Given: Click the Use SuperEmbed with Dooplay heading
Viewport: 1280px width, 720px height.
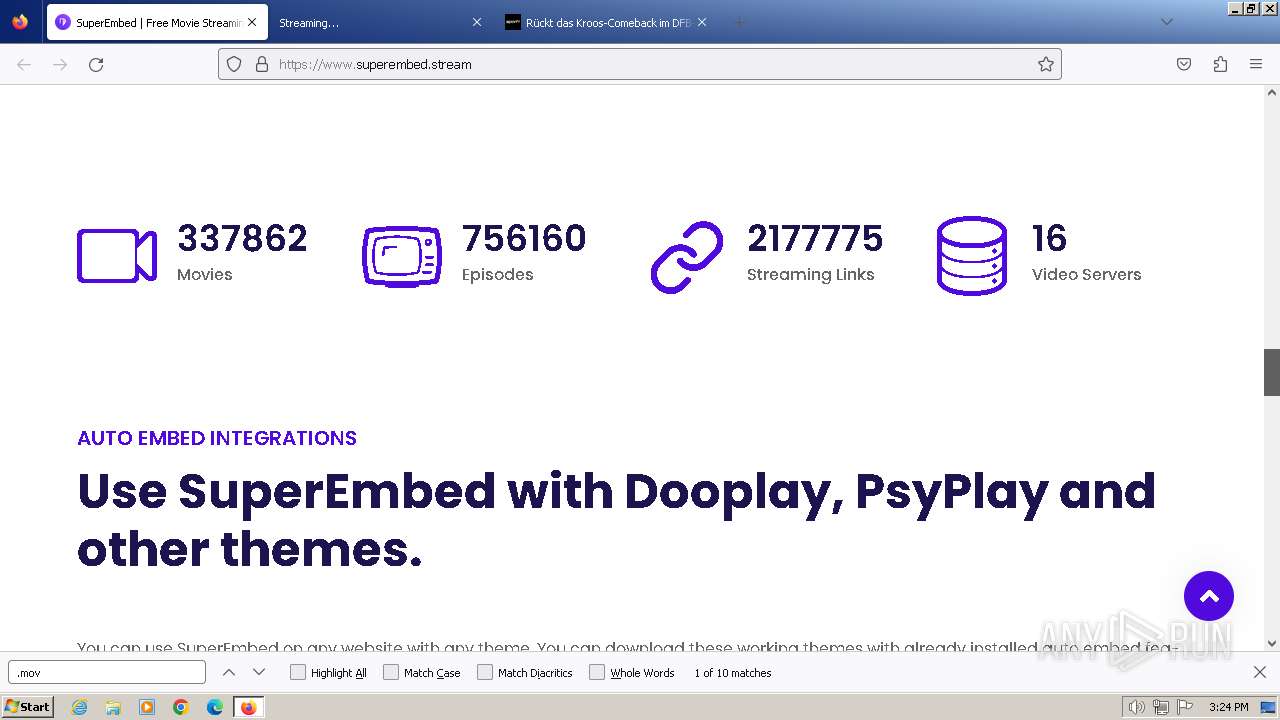Looking at the screenshot, I should pyautogui.click(x=616, y=520).
